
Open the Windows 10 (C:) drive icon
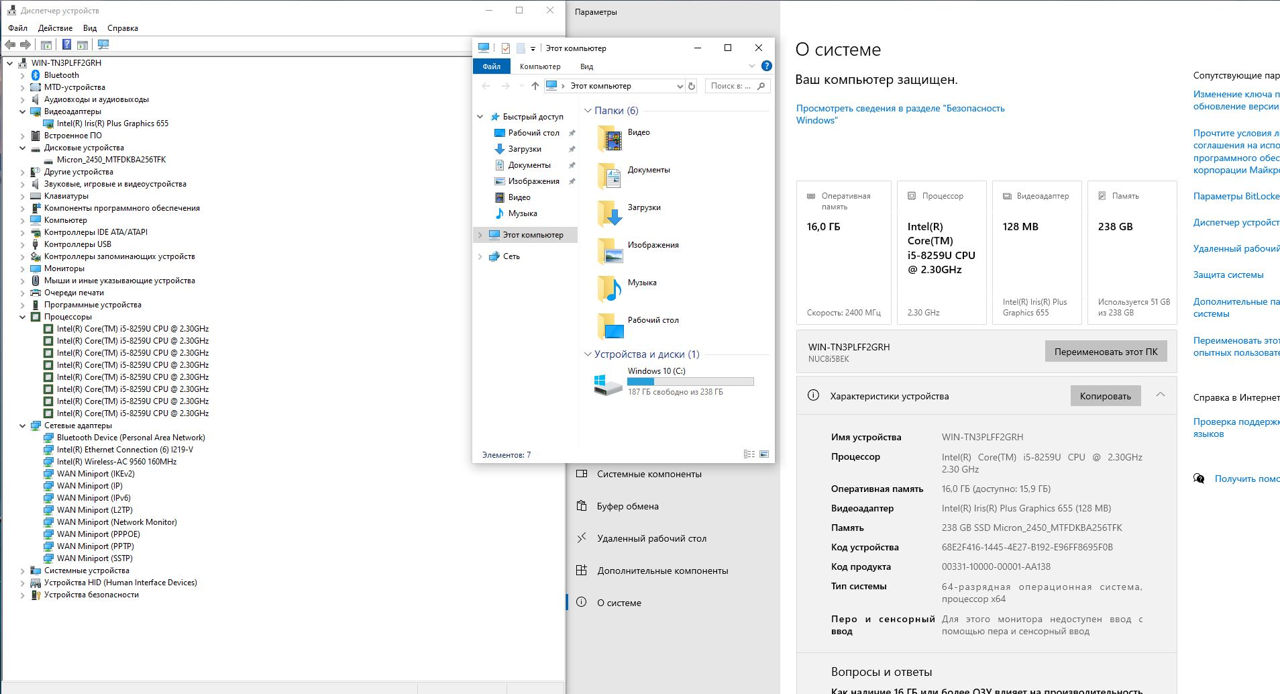tap(607, 383)
